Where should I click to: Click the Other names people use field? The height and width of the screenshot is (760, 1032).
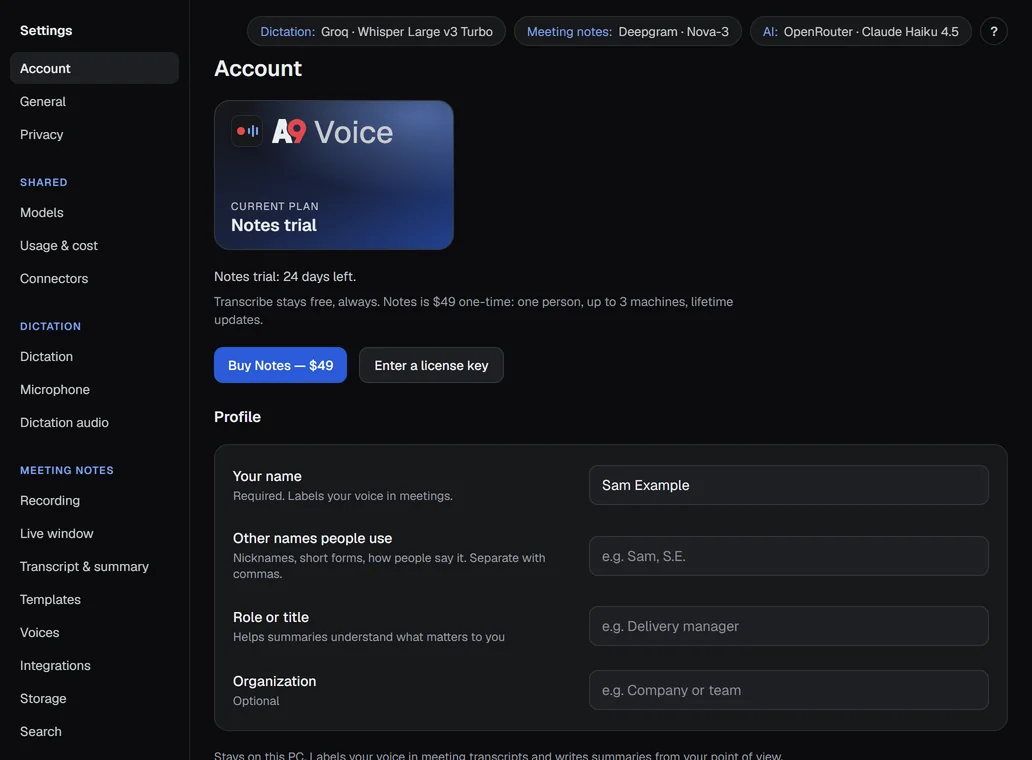788,556
